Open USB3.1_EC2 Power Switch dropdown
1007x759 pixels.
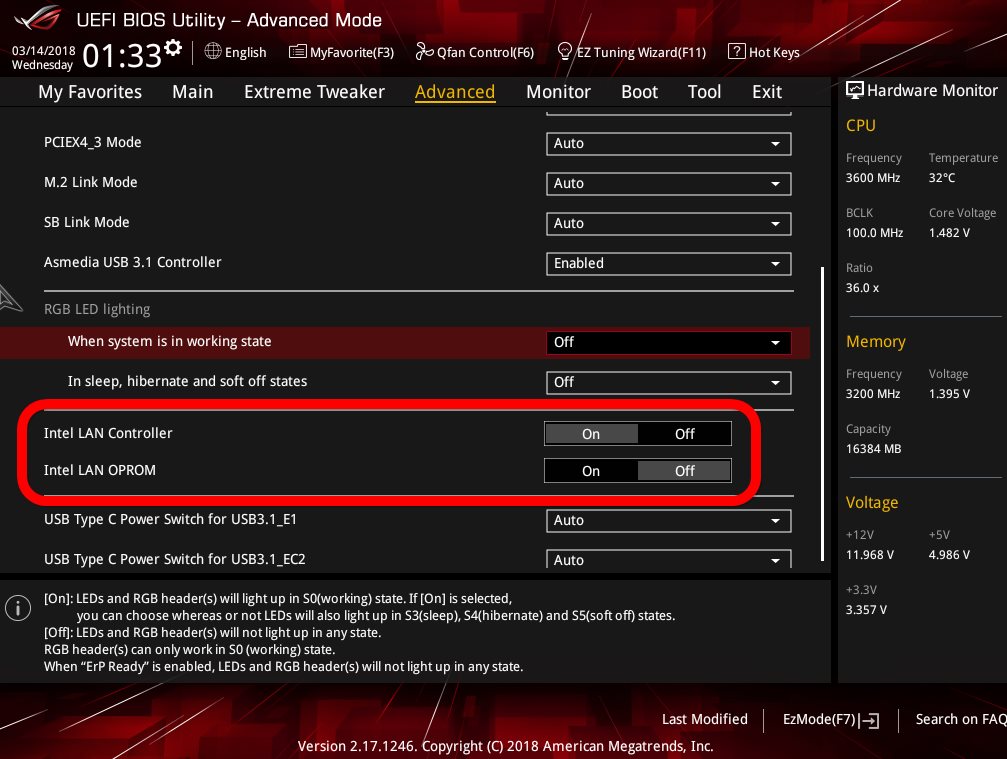point(669,559)
